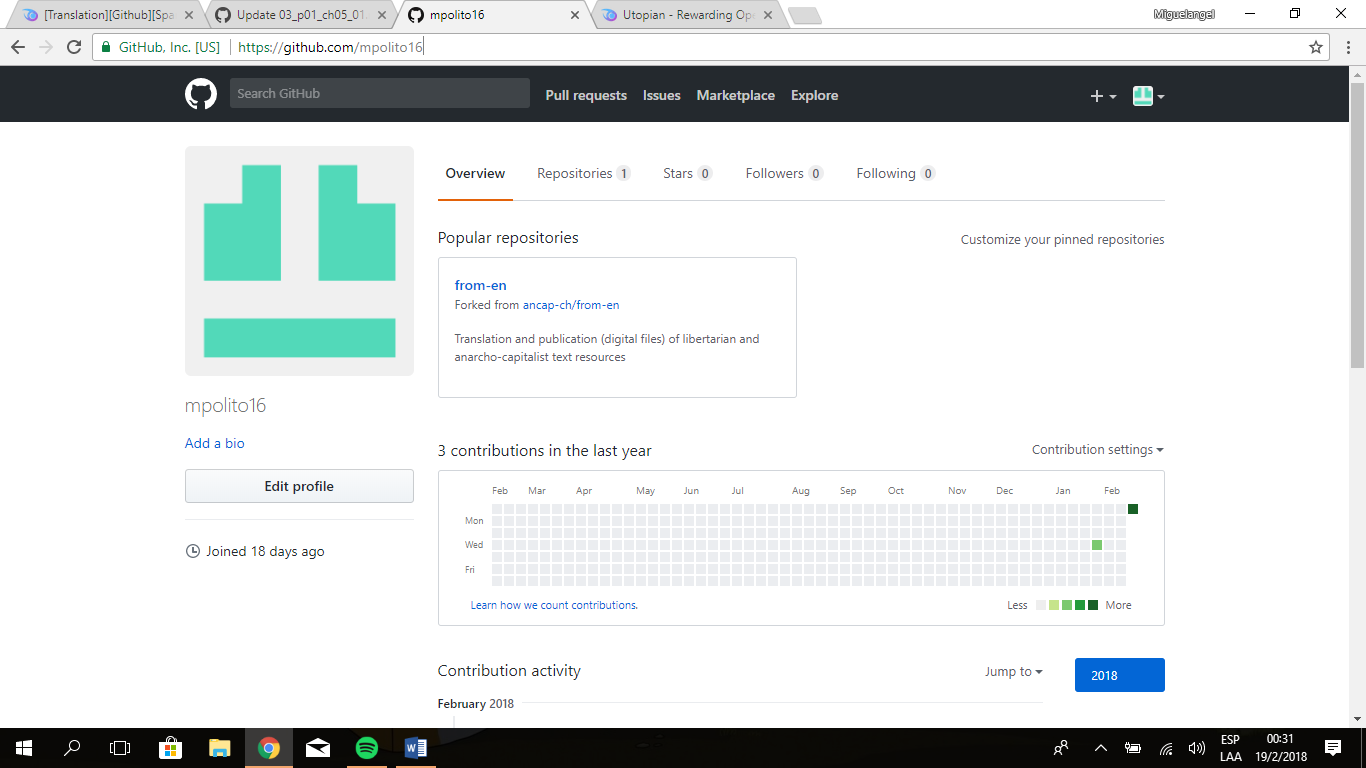The height and width of the screenshot is (768, 1366).
Task: Open the from-en repository link
Action: coord(480,285)
